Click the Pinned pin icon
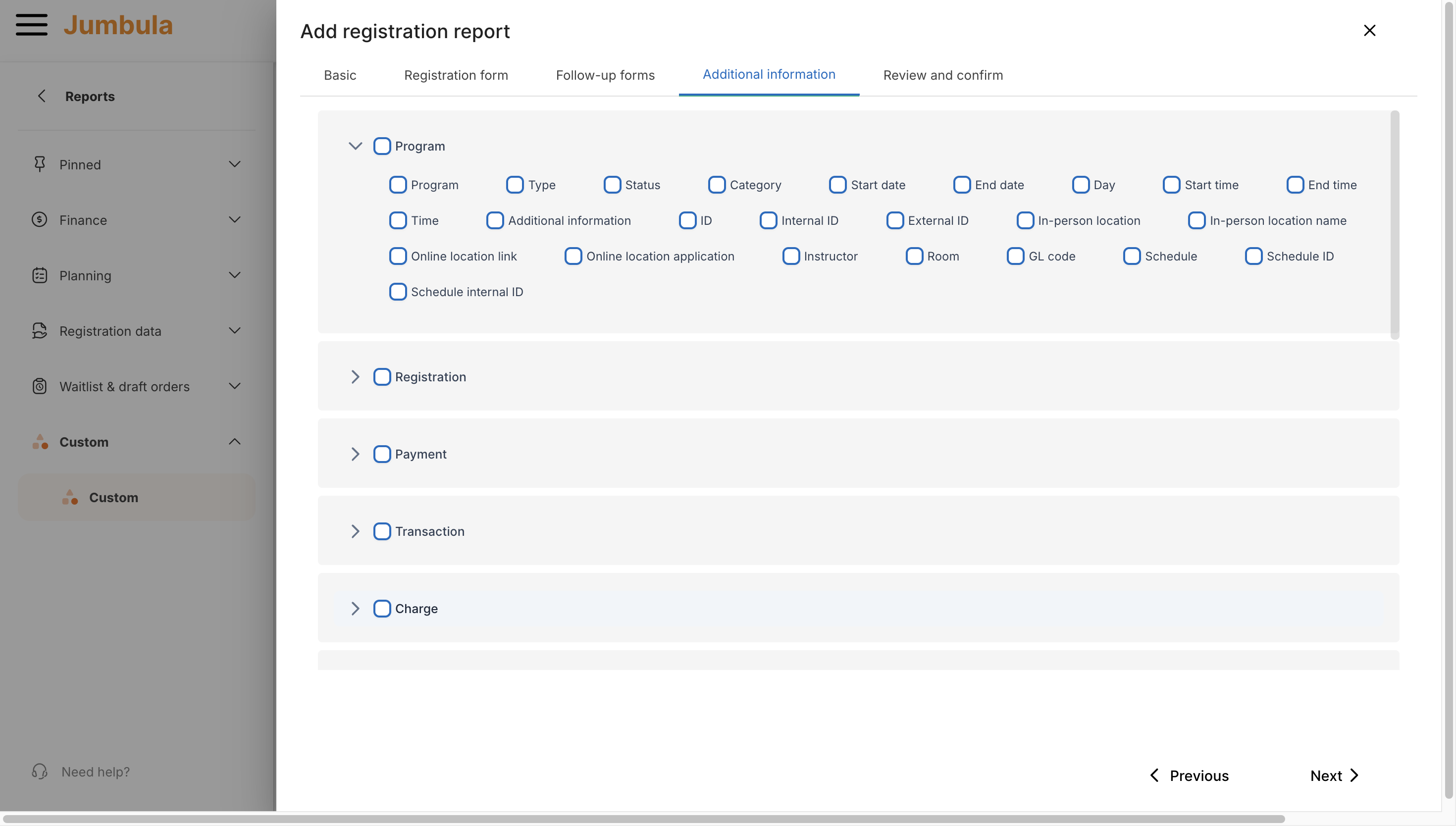 coord(39,164)
